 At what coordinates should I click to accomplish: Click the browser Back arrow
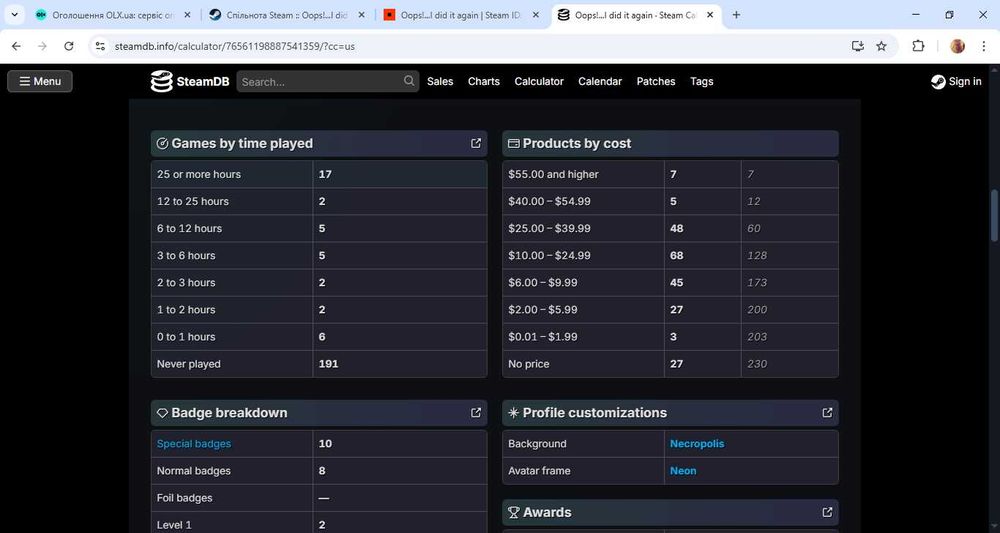click(x=17, y=46)
